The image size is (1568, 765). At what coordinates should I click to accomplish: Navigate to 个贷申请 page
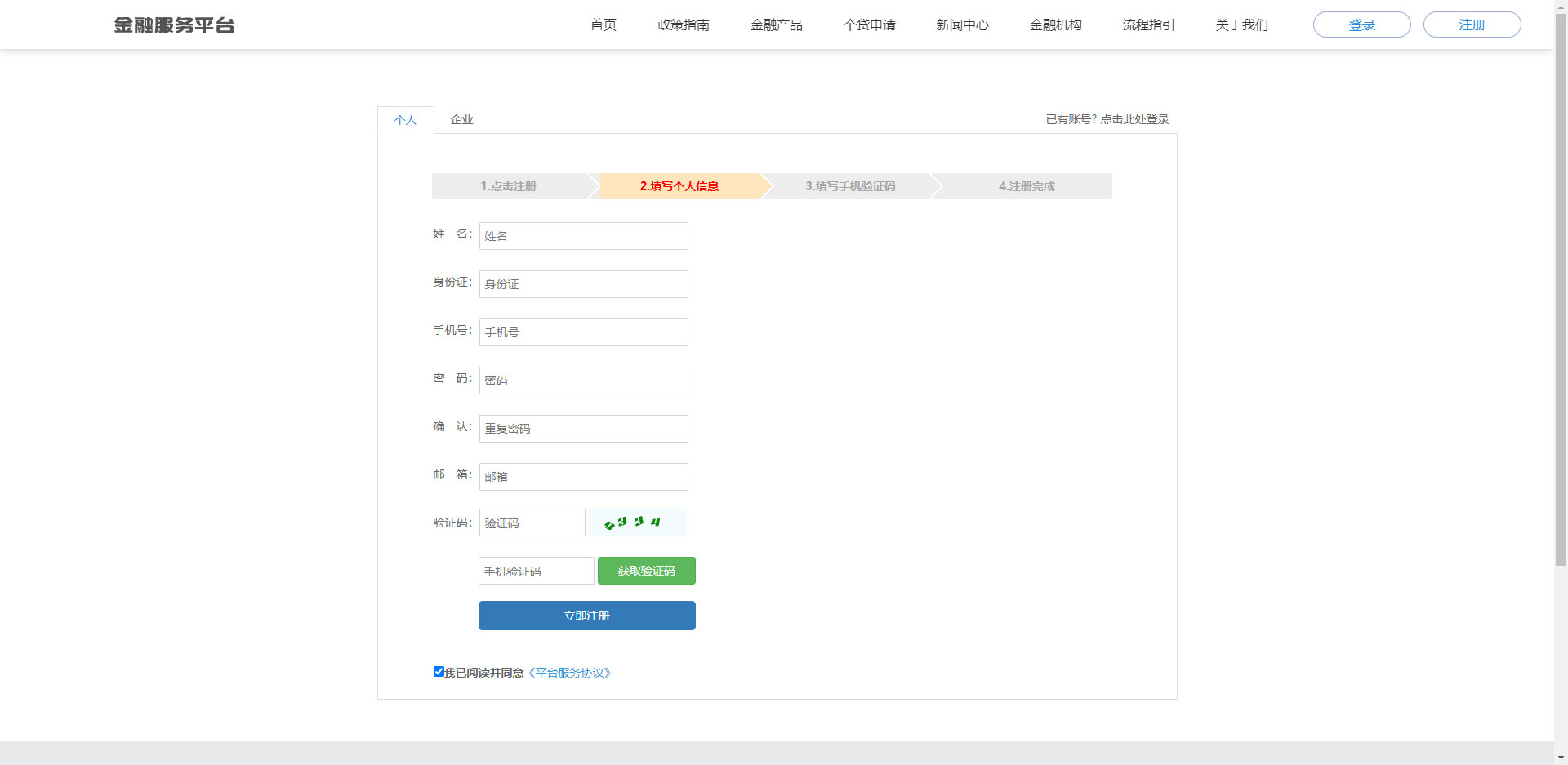(870, 25)
